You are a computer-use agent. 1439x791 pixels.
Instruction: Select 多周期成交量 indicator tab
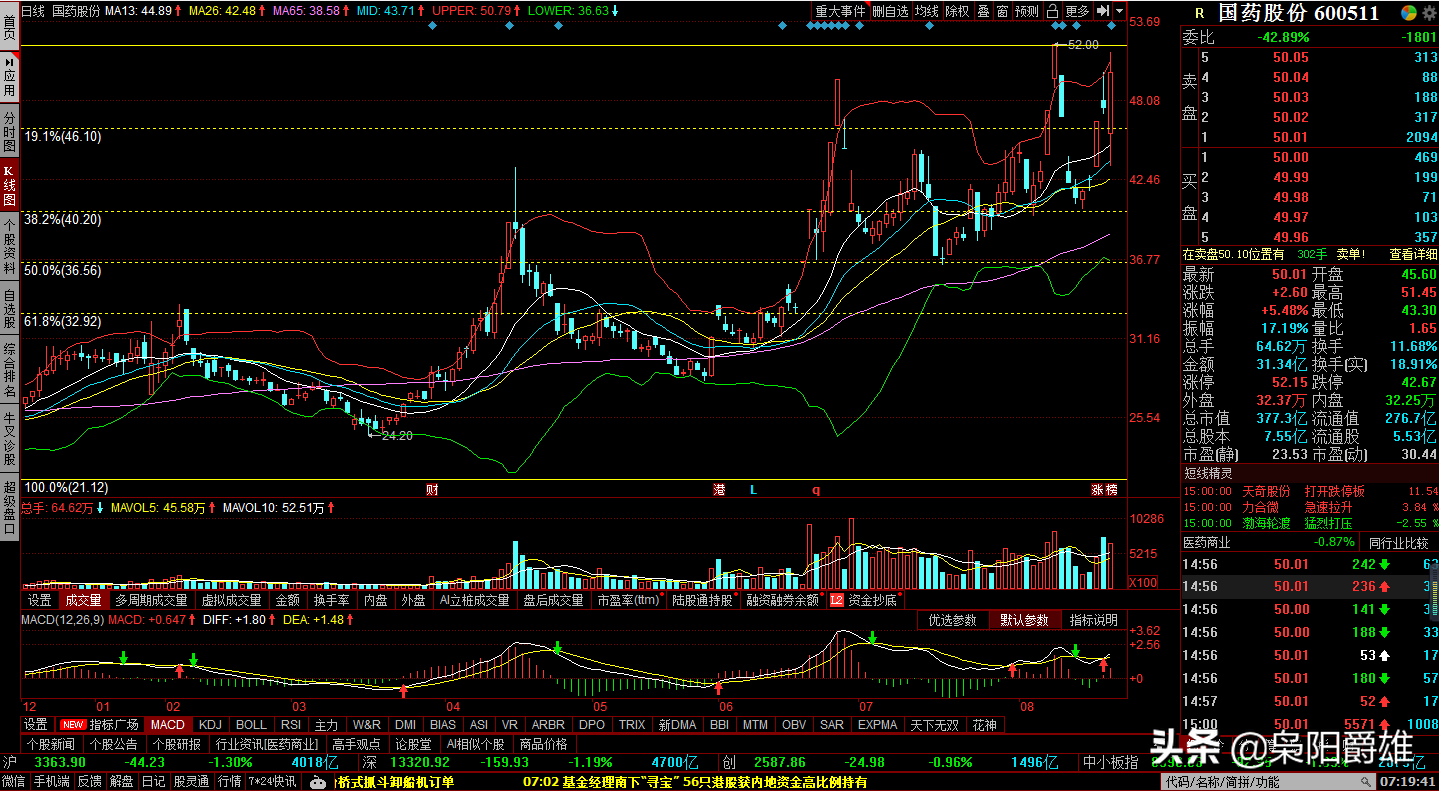coord(151,600)
